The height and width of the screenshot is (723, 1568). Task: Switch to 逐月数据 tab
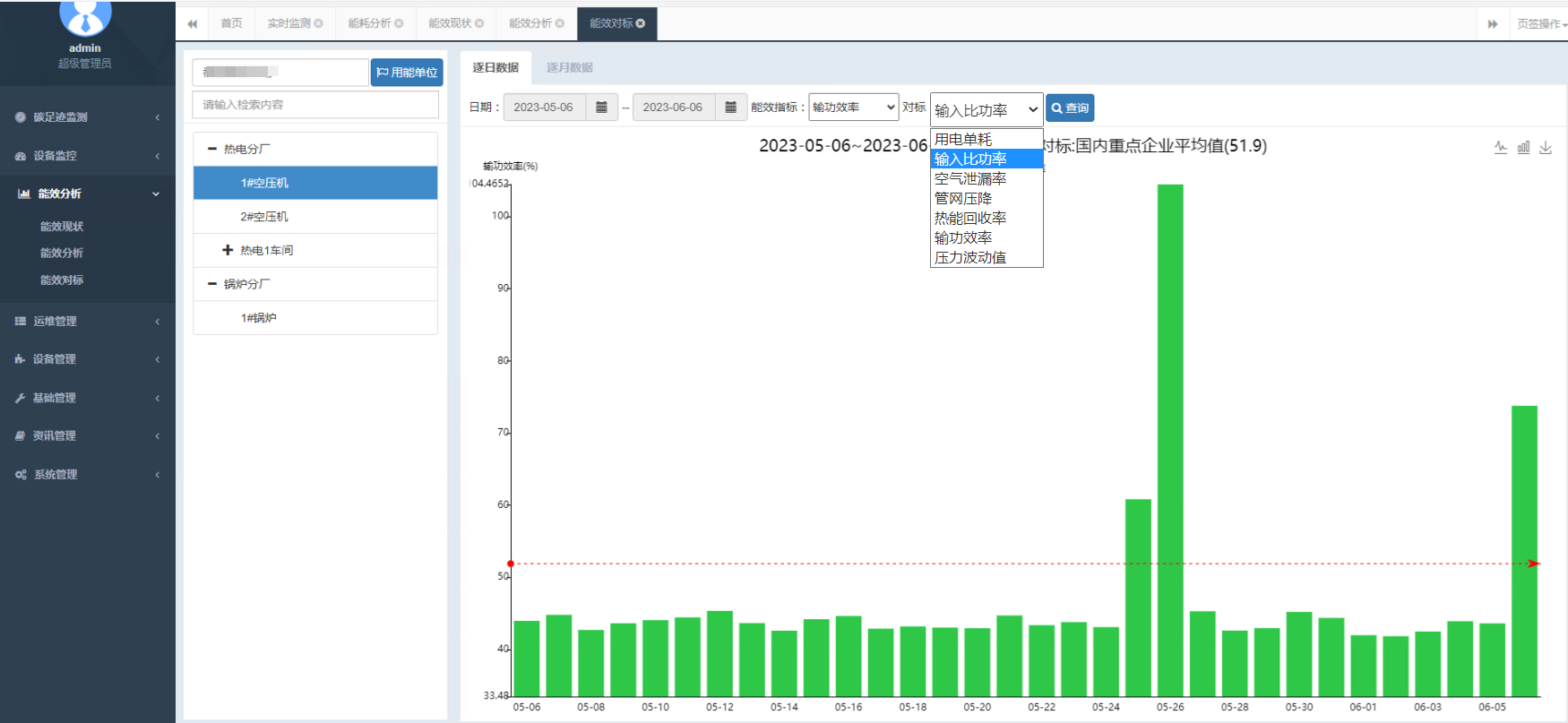569,68
